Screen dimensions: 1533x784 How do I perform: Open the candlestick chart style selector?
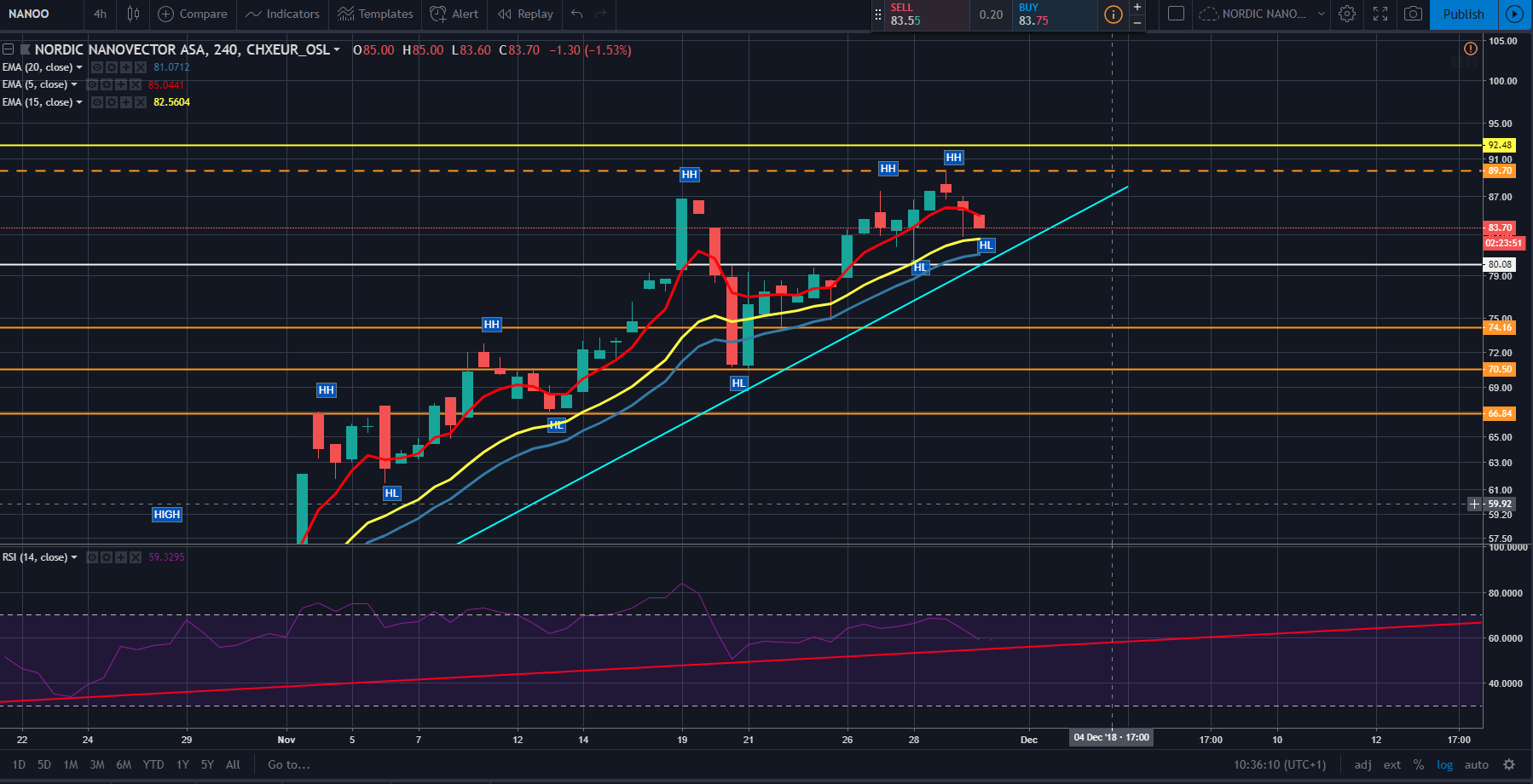click(x=133, y=14)
